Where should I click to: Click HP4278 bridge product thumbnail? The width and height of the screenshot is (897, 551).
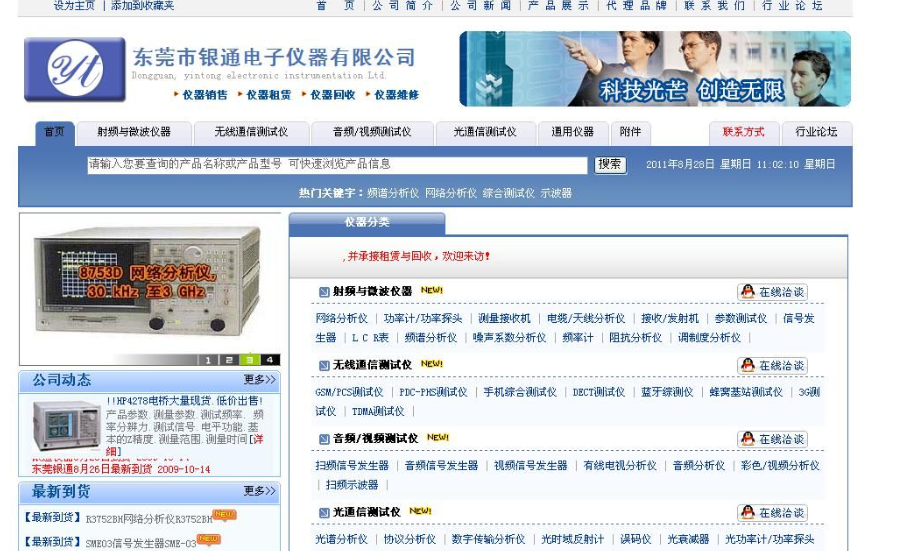point(67,426)
